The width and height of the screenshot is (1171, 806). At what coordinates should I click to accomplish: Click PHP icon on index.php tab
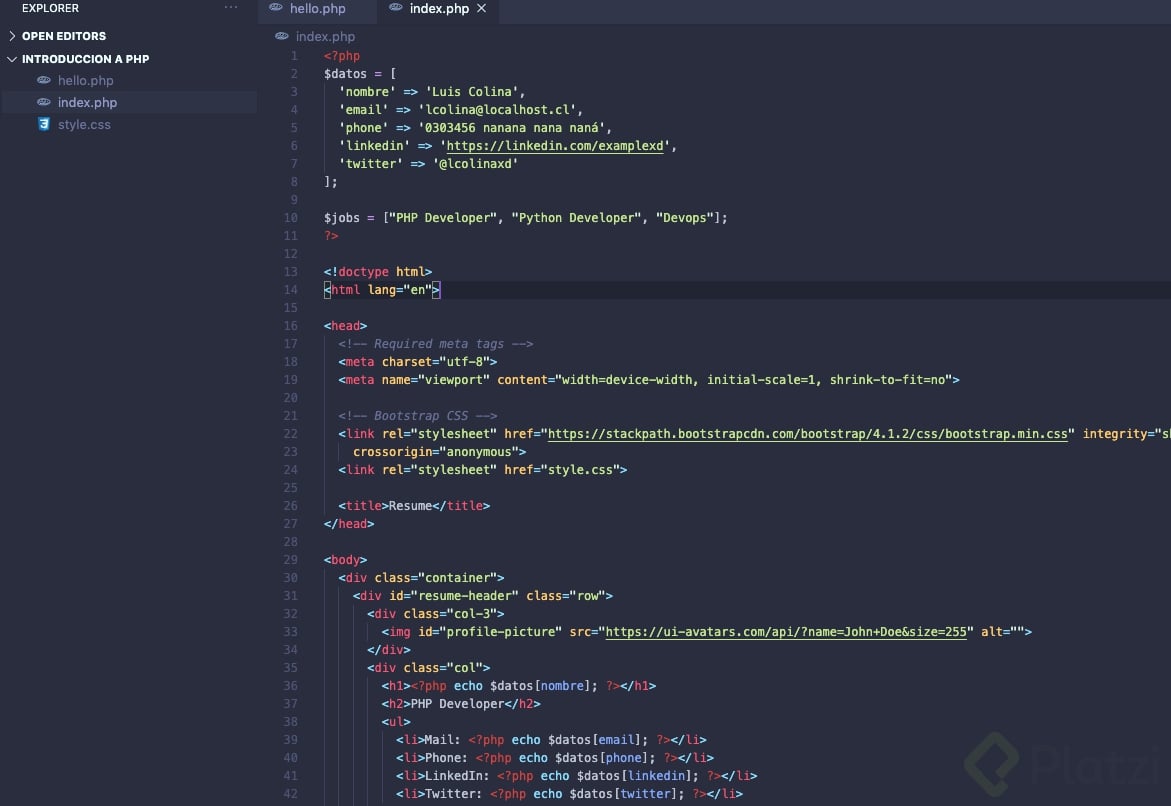click(x=396, y=7)
